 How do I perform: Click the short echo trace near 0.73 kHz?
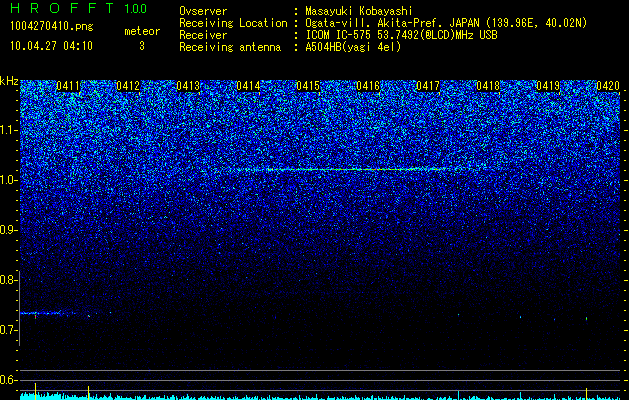(48, 313)
